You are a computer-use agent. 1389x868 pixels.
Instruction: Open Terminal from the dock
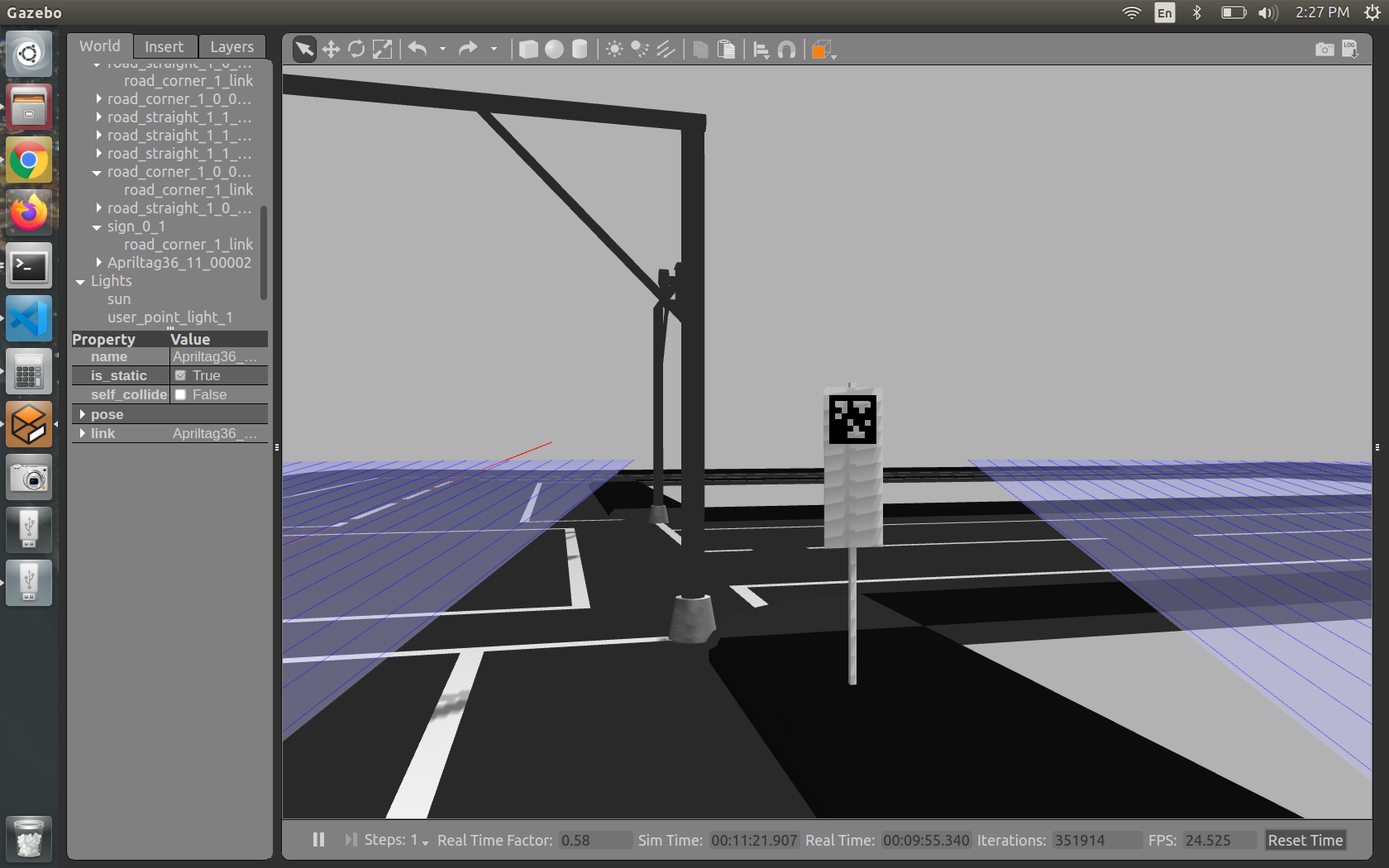click(29, 265)
